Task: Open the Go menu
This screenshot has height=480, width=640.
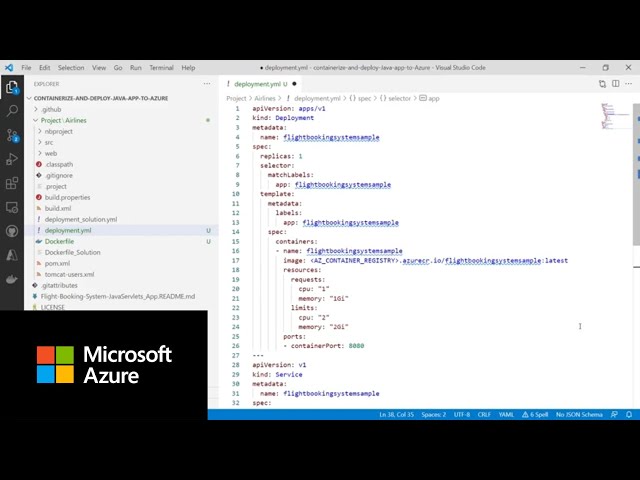Action: 118,68
